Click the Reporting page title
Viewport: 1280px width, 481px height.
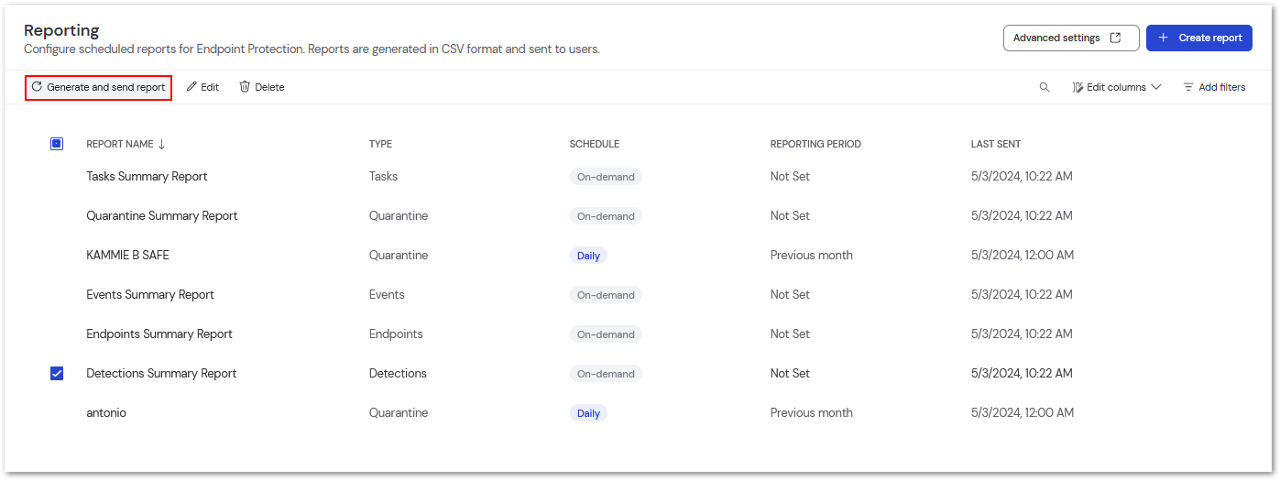click(x=62, y=30)
